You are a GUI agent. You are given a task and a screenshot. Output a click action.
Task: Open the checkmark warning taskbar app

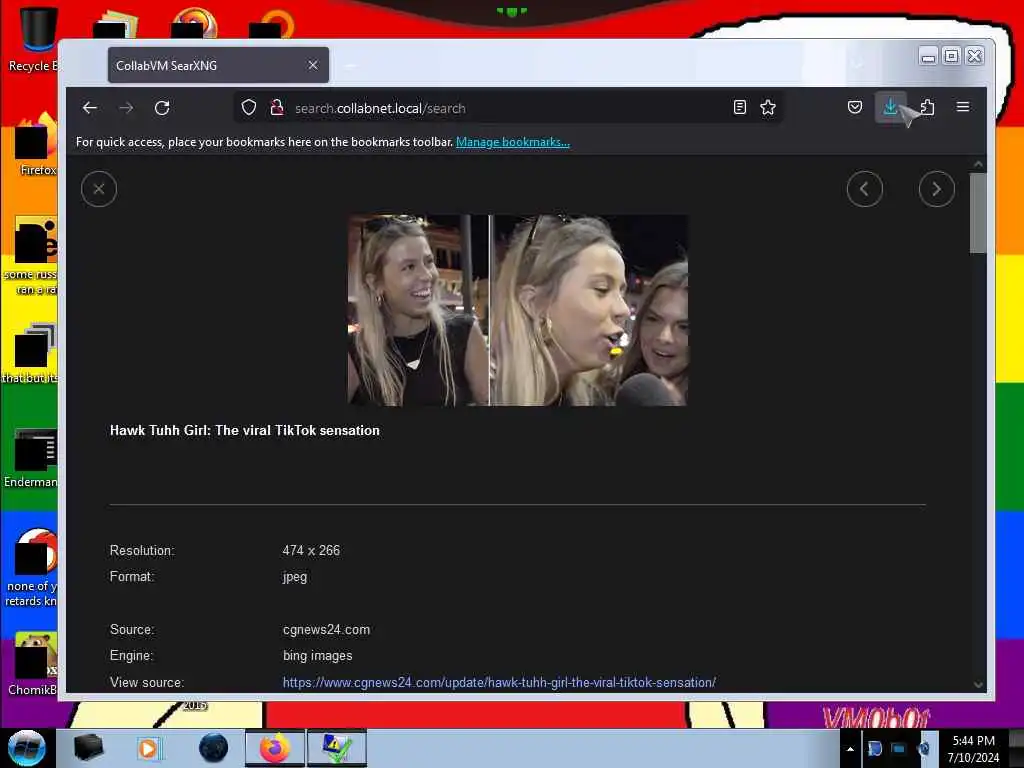(x=337, y=748)
